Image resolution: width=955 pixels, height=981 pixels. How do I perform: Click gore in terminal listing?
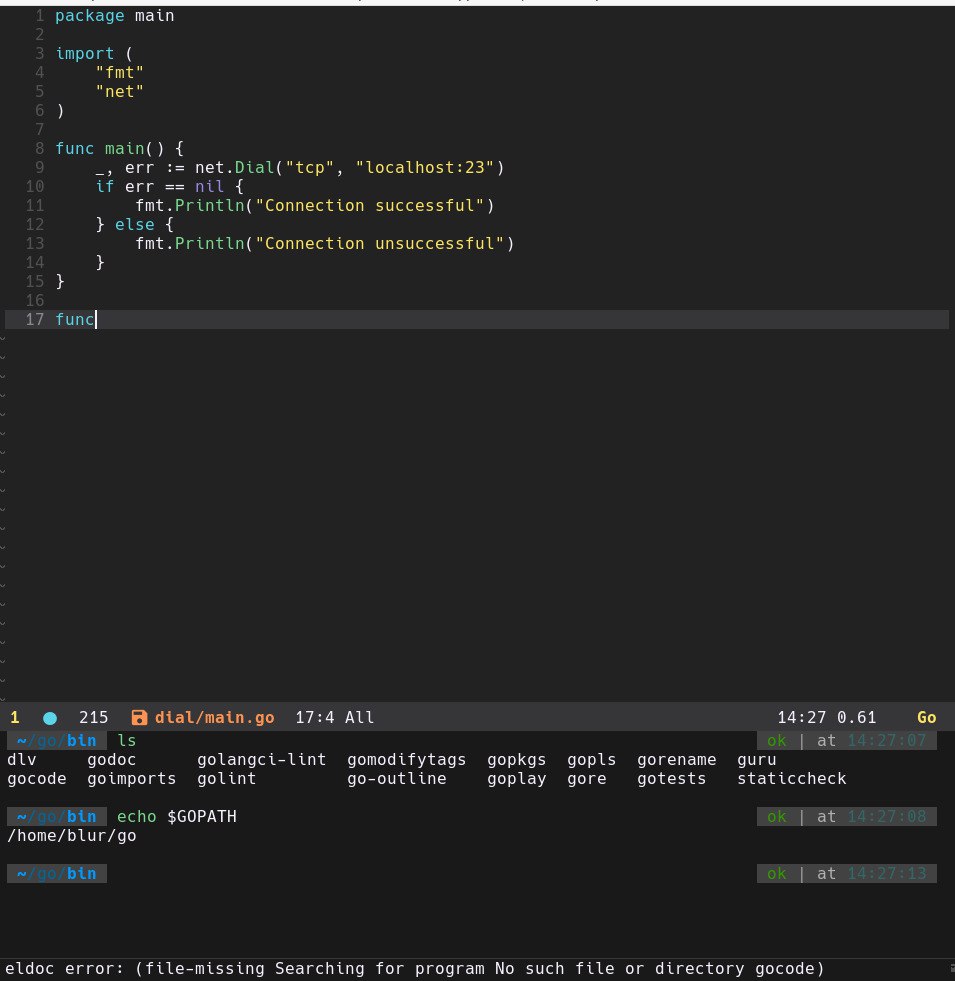[x=587, y=779]
